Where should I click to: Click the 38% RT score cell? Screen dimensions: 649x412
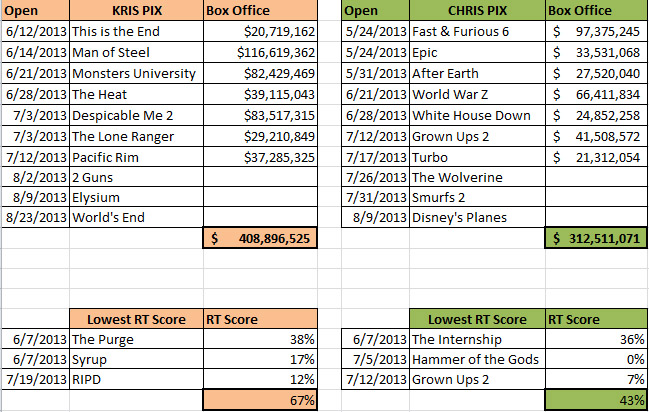point(260,340)
